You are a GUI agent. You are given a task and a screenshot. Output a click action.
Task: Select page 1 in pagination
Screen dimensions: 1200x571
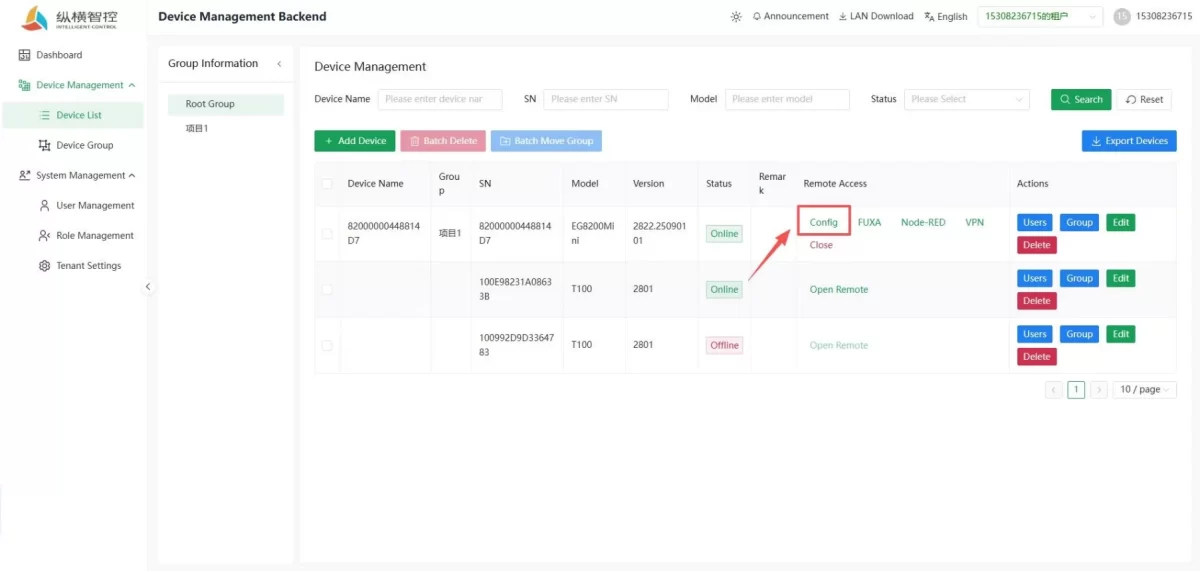click(x=1076, y=390)
